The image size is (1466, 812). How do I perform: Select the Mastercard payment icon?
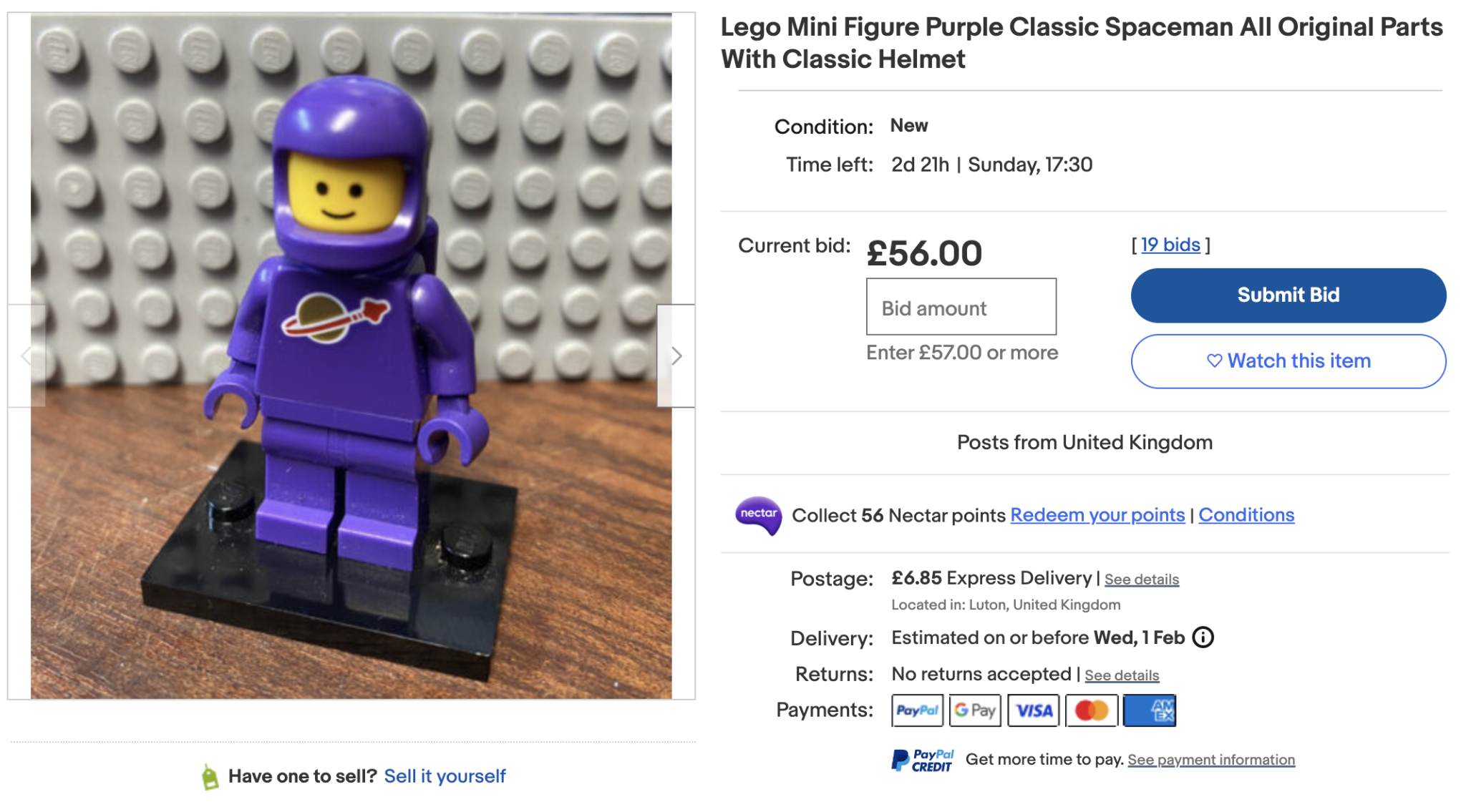coord(1091,710)
